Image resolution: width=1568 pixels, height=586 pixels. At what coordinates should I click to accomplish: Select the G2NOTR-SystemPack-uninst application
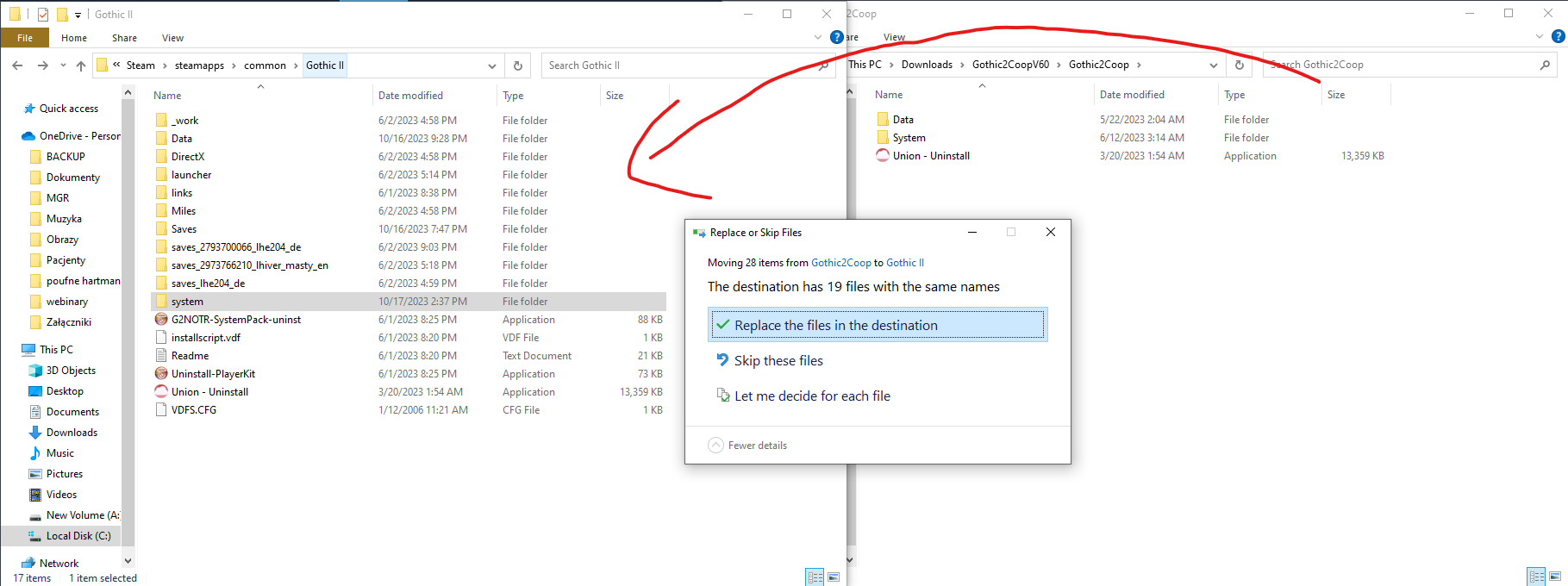click(x=235, y=320)
